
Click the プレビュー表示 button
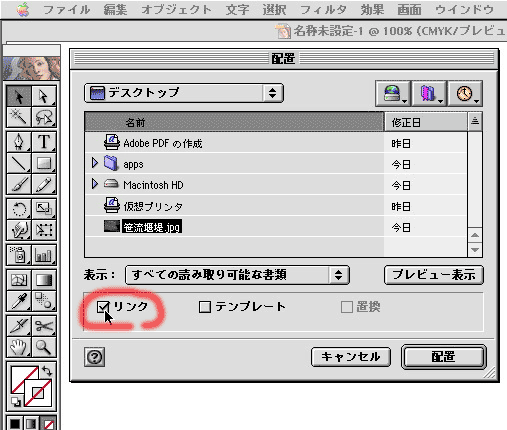pyautogui.click(x=434, y=275)
